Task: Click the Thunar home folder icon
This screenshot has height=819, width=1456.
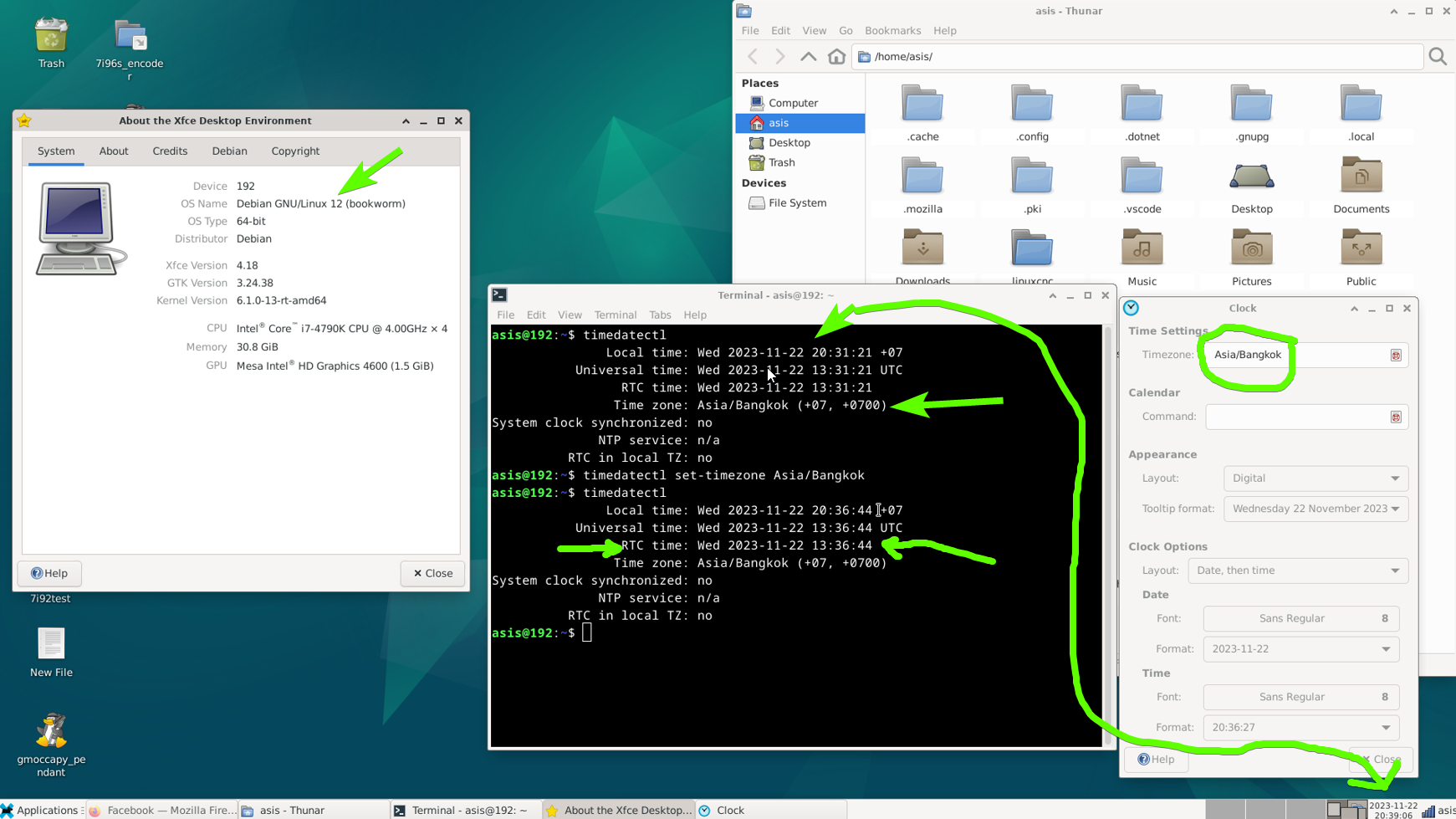Action: tap(836, 56)
